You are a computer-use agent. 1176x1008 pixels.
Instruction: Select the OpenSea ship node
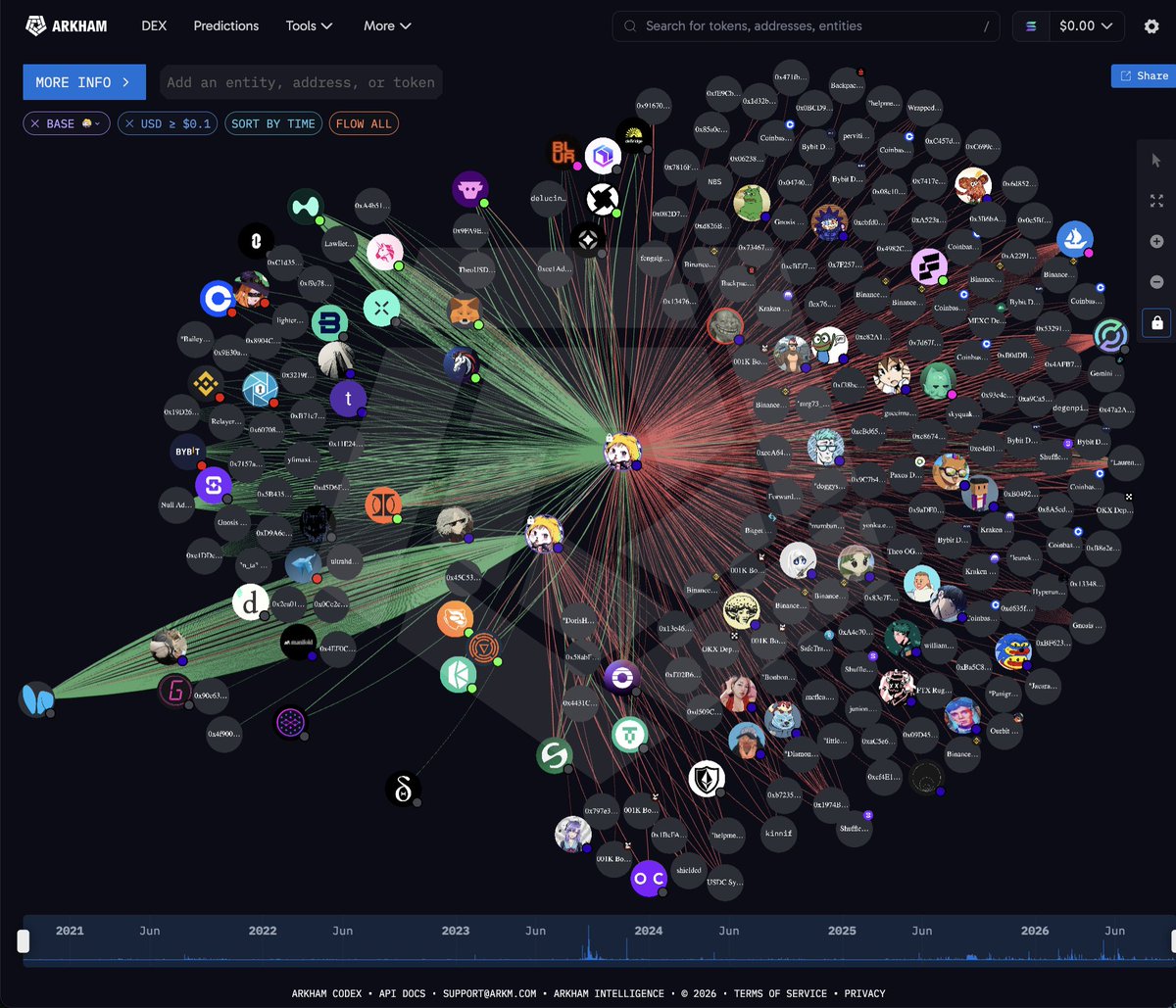(1075, 239)
